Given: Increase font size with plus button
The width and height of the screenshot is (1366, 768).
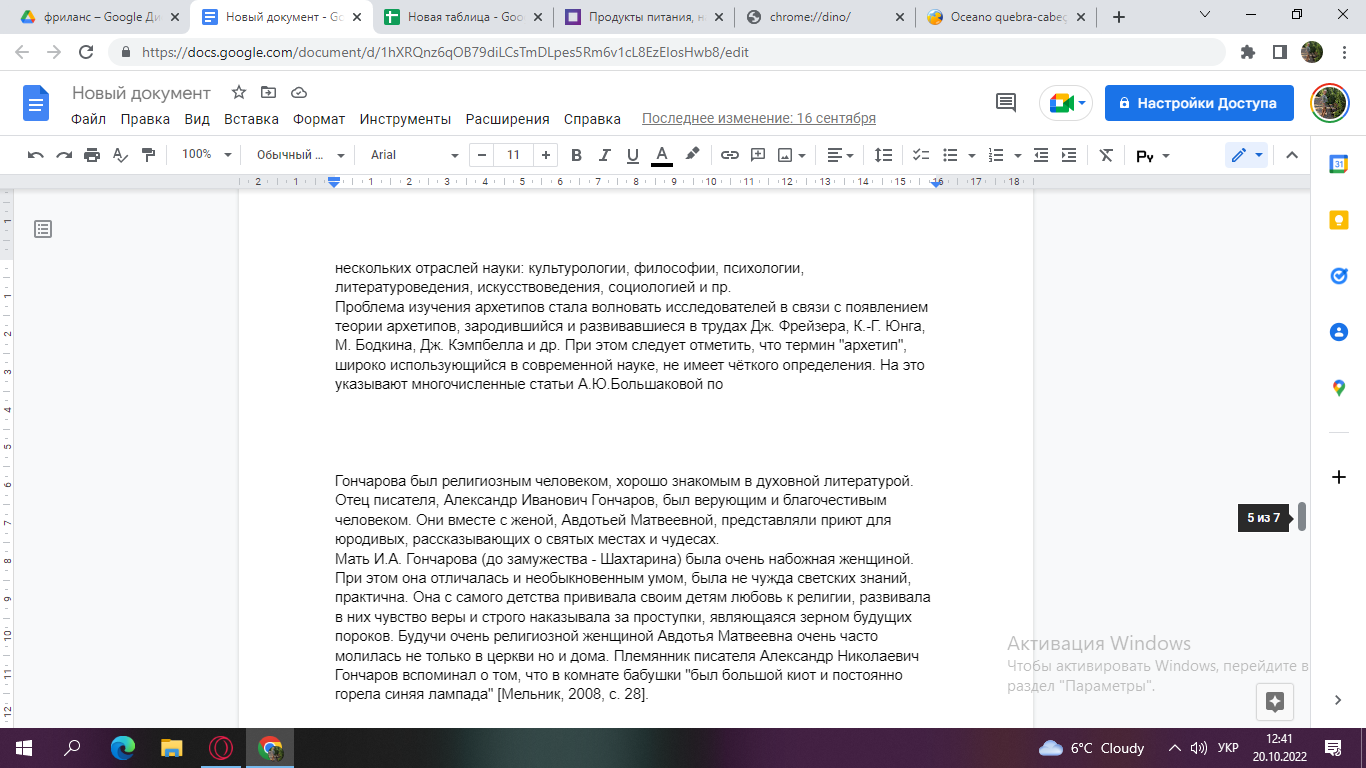Looking at the screenshot, I should 545,155.
